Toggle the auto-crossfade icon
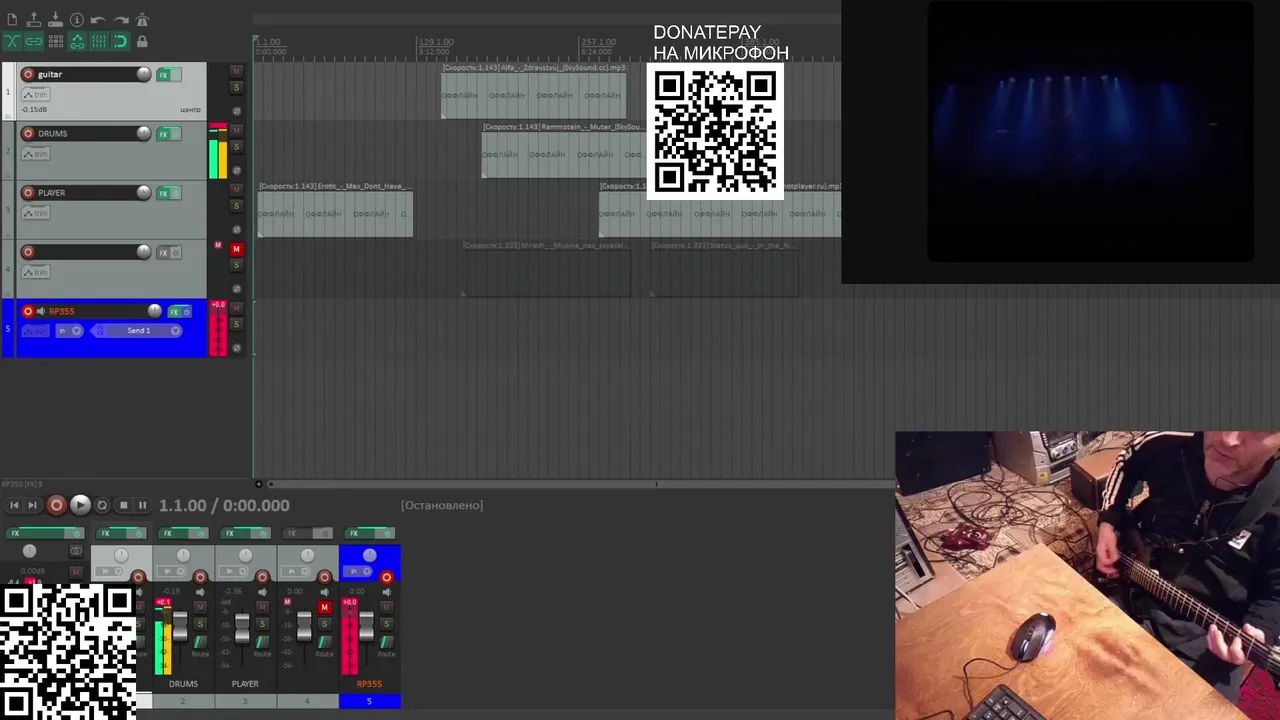 pos(12,41)
